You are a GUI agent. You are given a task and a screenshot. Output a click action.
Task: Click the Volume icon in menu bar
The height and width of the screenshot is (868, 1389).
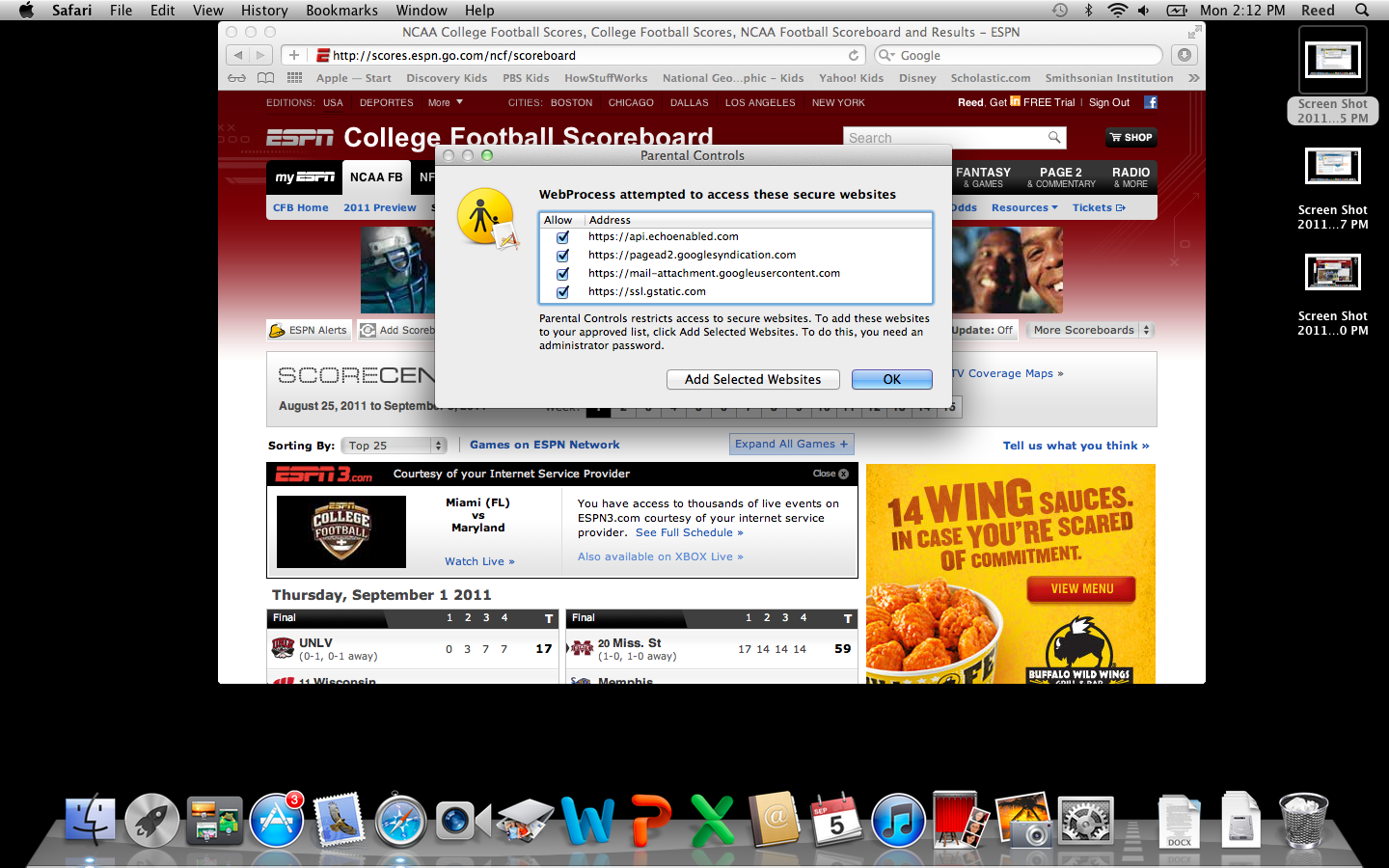pyautogui.click(x=1143, y=10)
